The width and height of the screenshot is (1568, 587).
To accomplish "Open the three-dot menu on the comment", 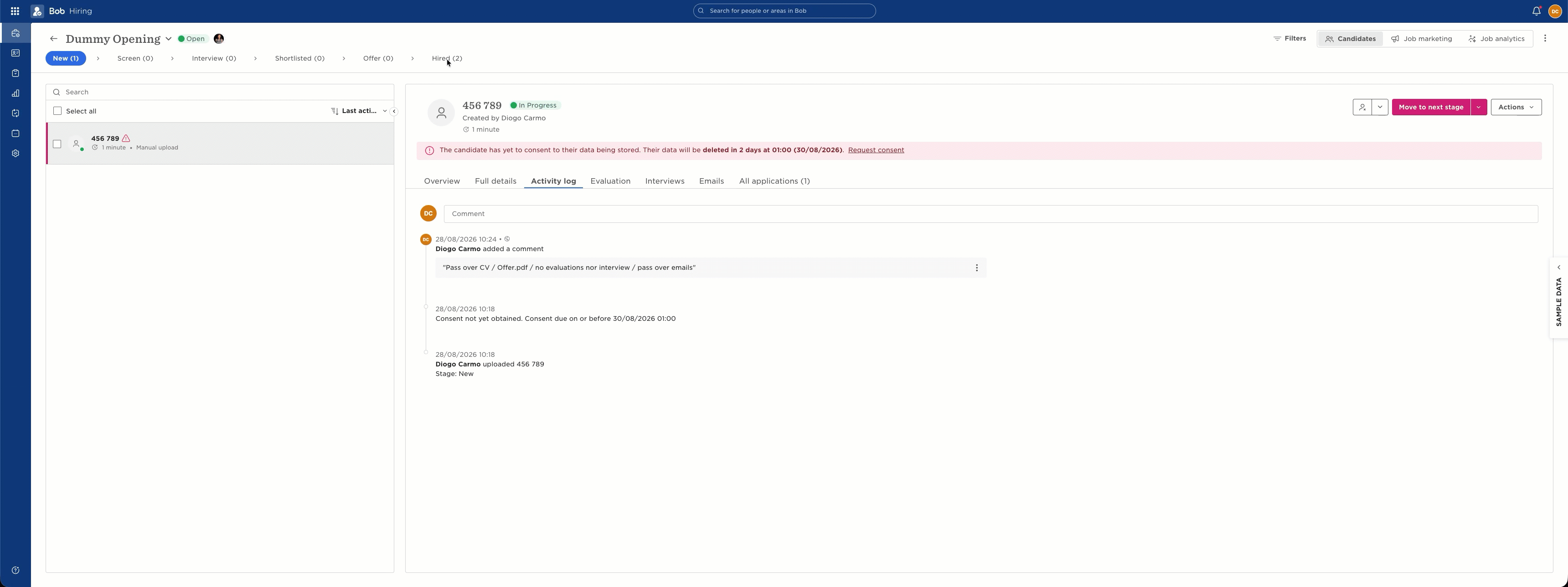I will point(976,268).
